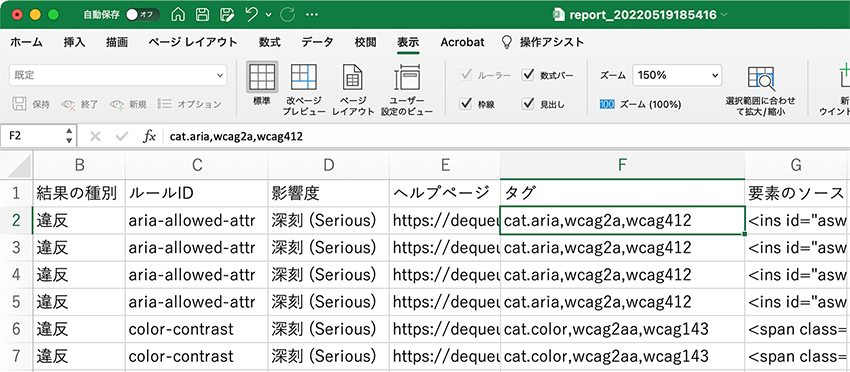
Task: Toggle the 枠線 gridlines checkbox
Action: point(465,104)
